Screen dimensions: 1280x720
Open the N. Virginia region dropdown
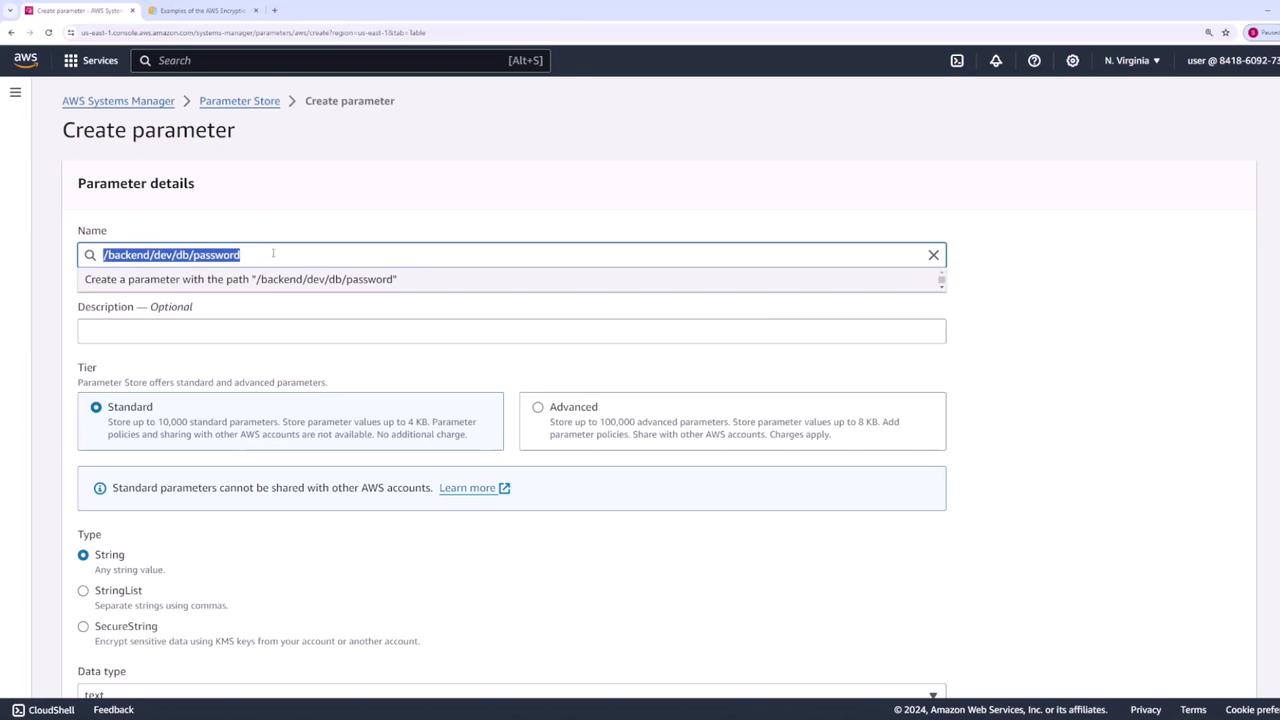pos(1132,60)
